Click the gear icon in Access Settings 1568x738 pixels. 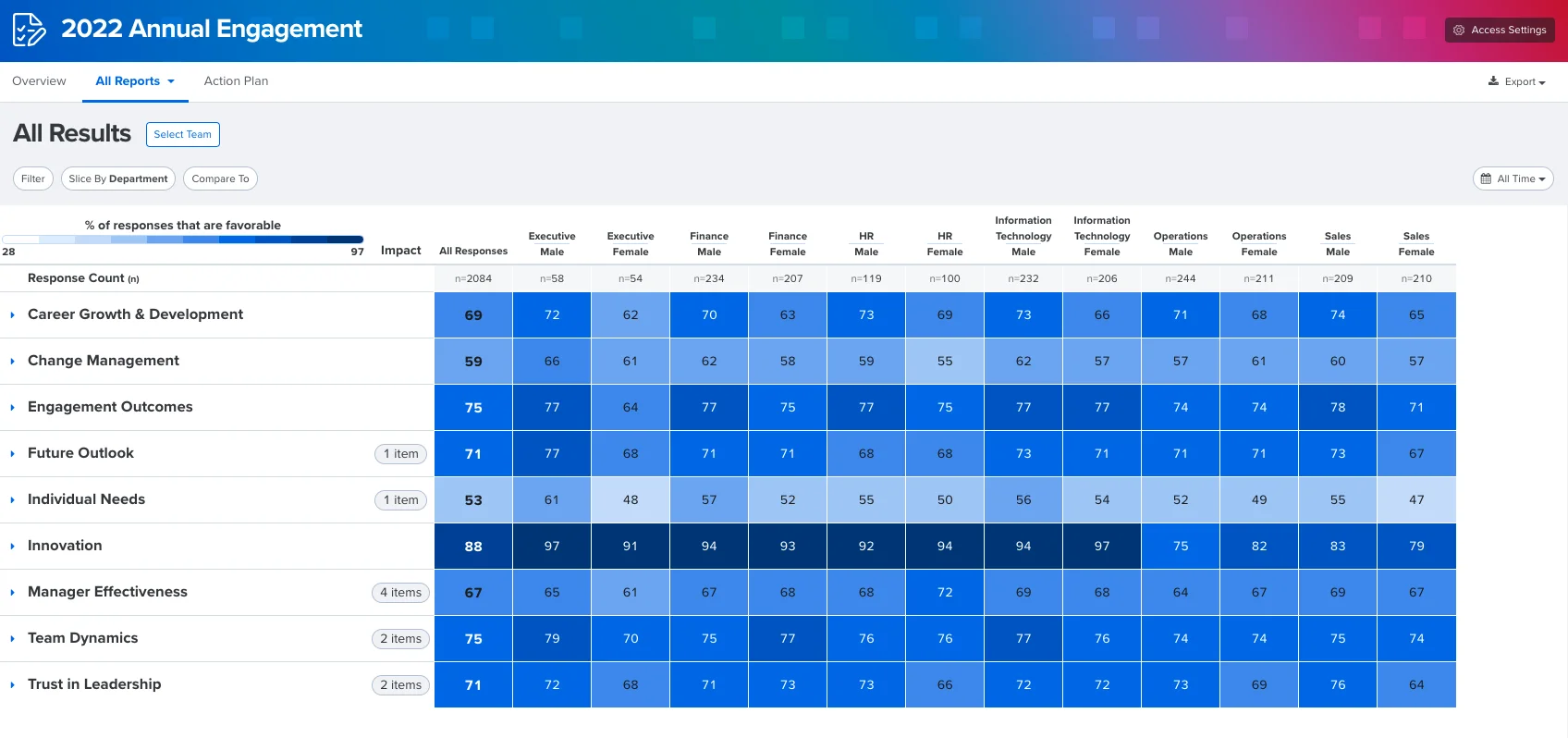coord(1459,30)
